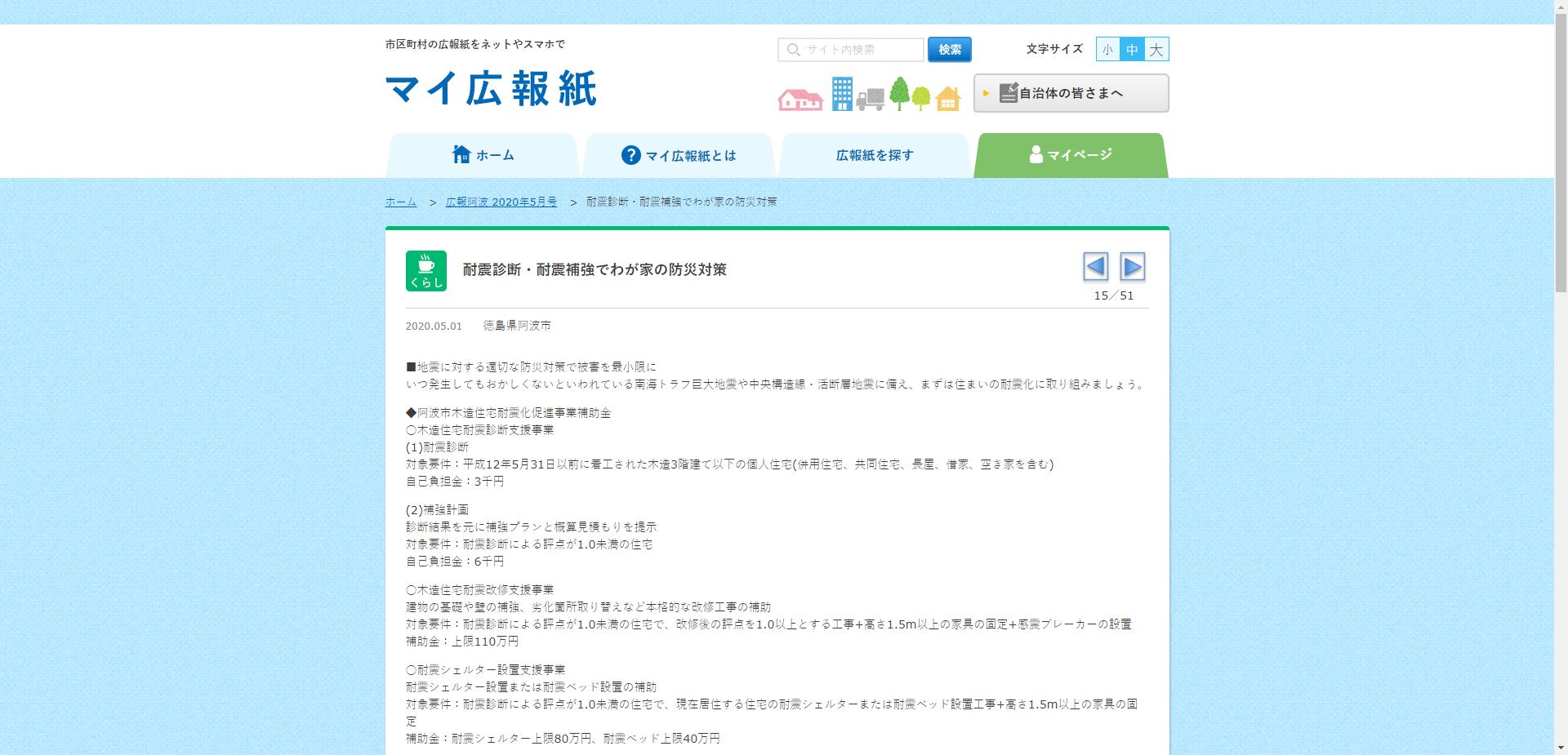Go to next article via blue right arrow
Viewport: 1568px width, 755px height.
point(1132,267)
